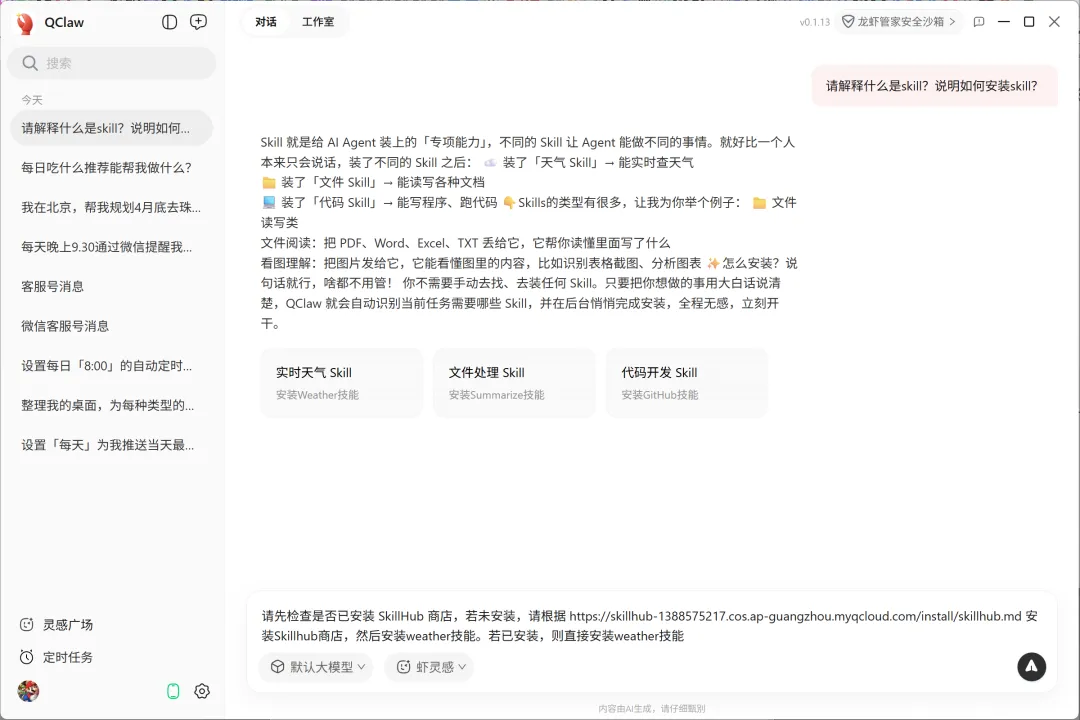Send message with the arrow button
Viewport: 1080px width, 720px height.
[x=1031, y=666]
